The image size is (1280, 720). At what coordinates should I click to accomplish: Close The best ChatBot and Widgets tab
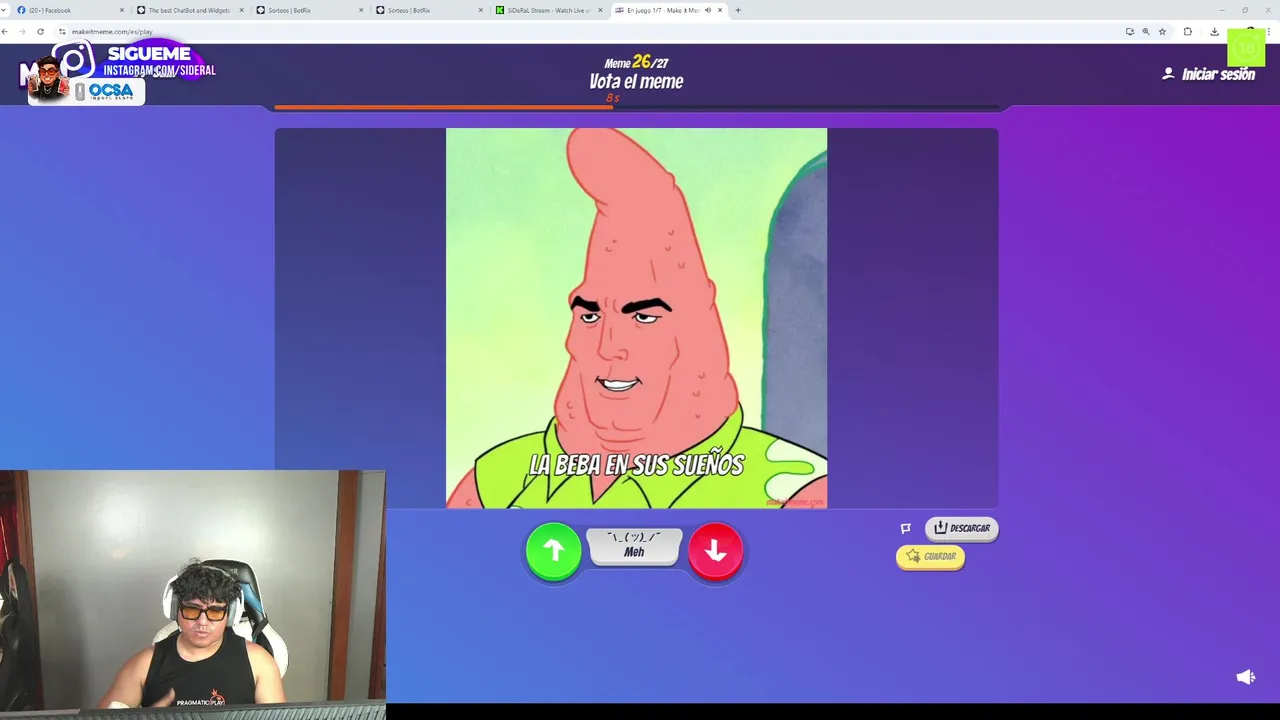[241, 10]
